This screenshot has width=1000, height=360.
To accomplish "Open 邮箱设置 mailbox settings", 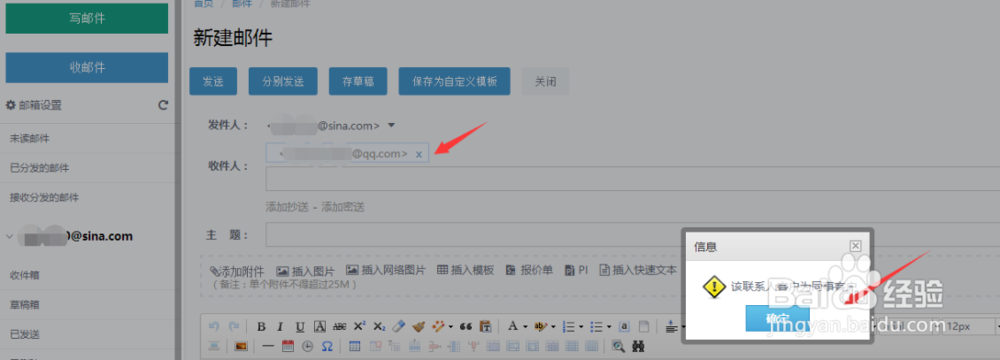I will (x=34, y=105).
